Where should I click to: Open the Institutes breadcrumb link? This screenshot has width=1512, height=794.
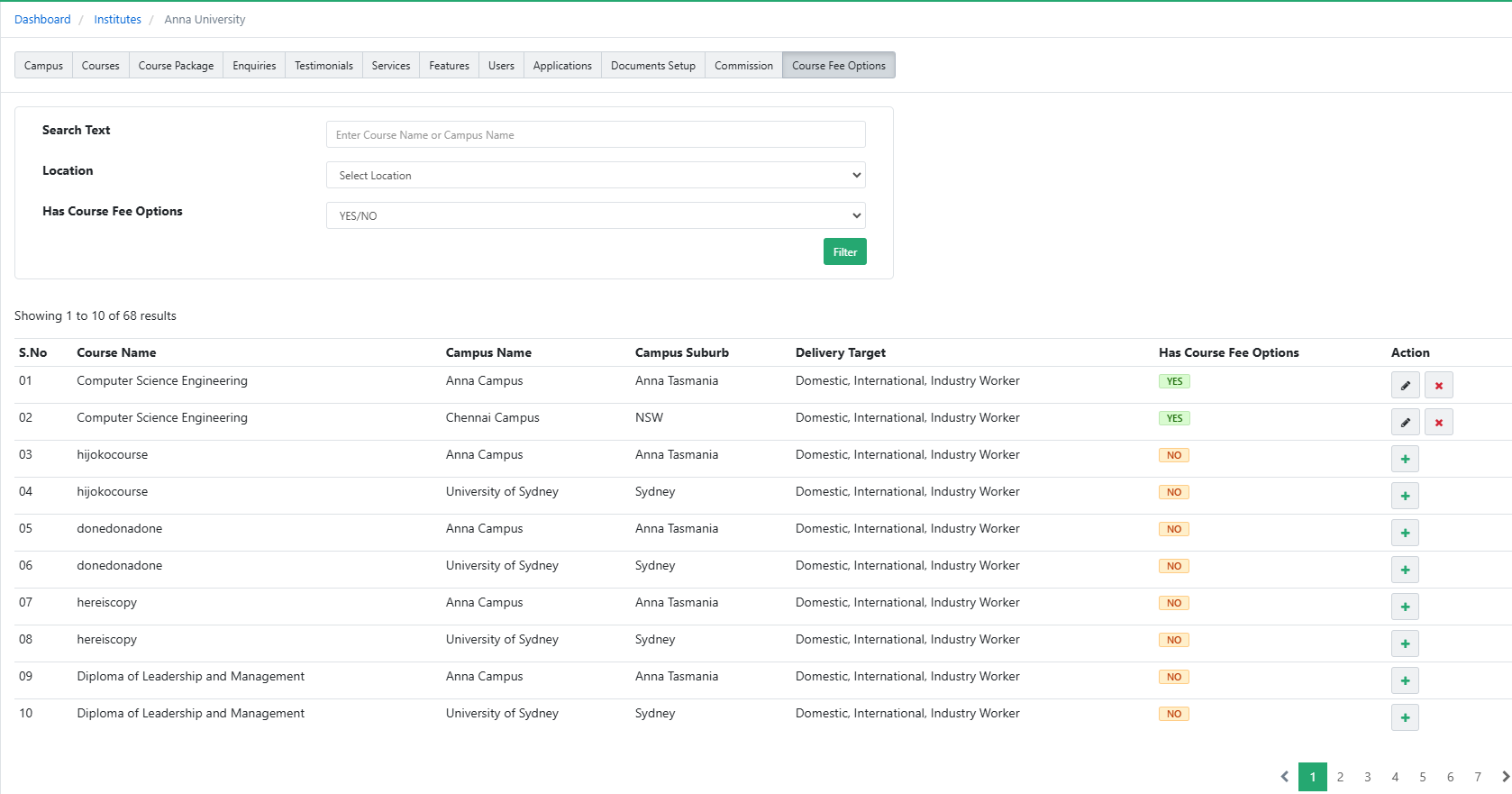pos(117,20)
